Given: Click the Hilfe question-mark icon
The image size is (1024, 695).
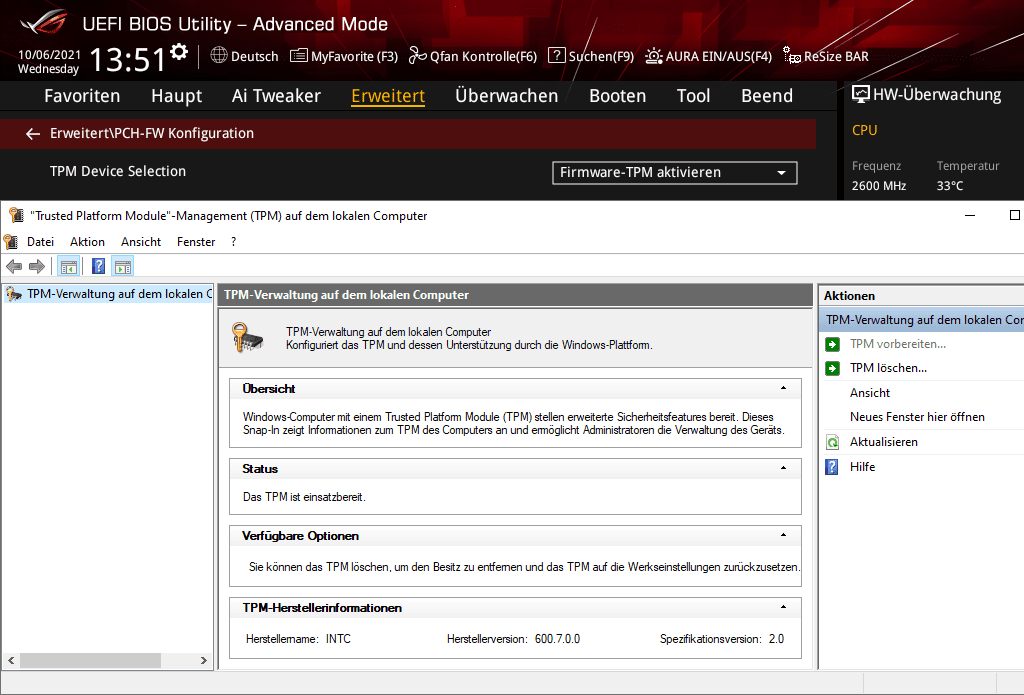Looking at the screenshot, I should click(x=832, y=467).
